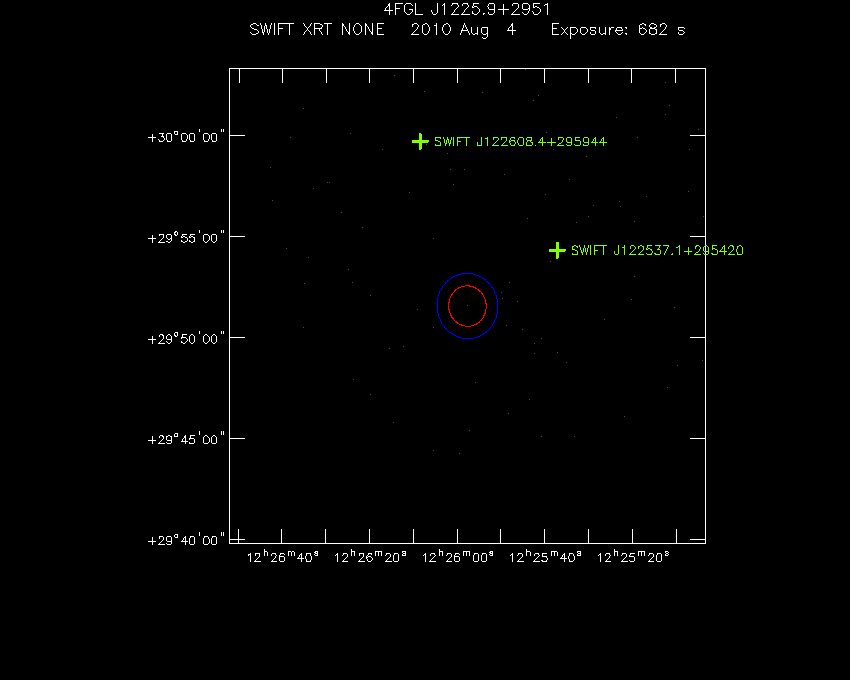Viewport: 850px width, 680px height.
Task: Click the 12h26m20s right ascension label
Action: tap(370, 557)
